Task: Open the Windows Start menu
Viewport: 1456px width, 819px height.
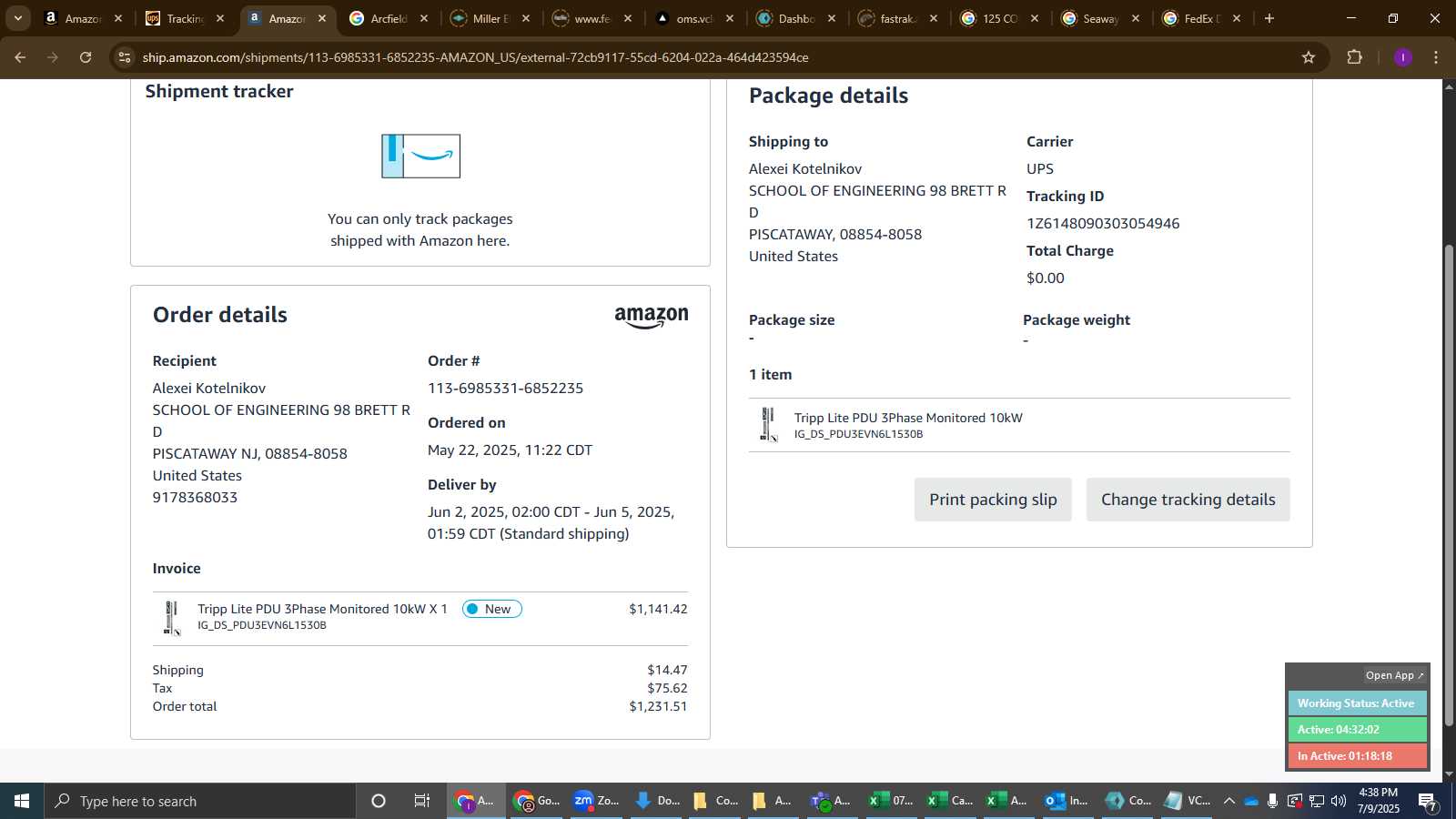Action: 22,801
